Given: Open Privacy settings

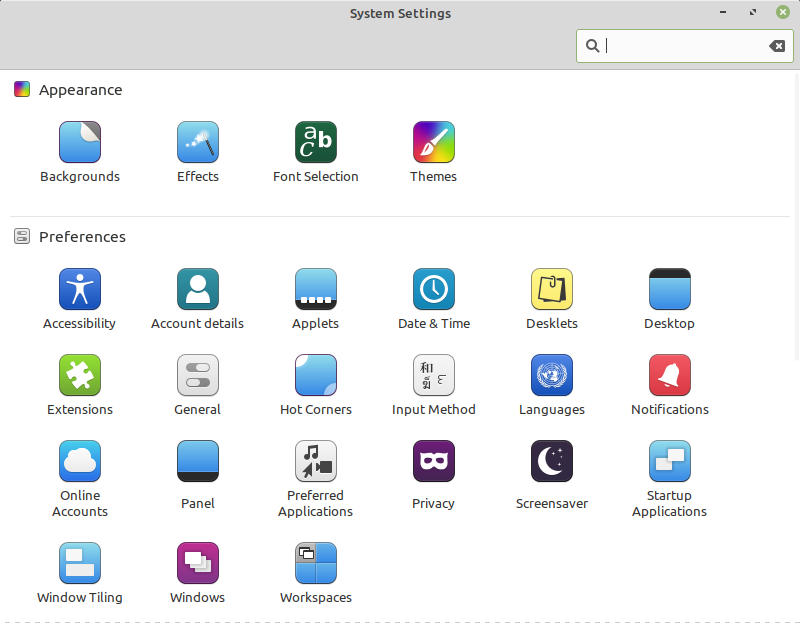Looking at the screenshot, I should tap(434, 462).
